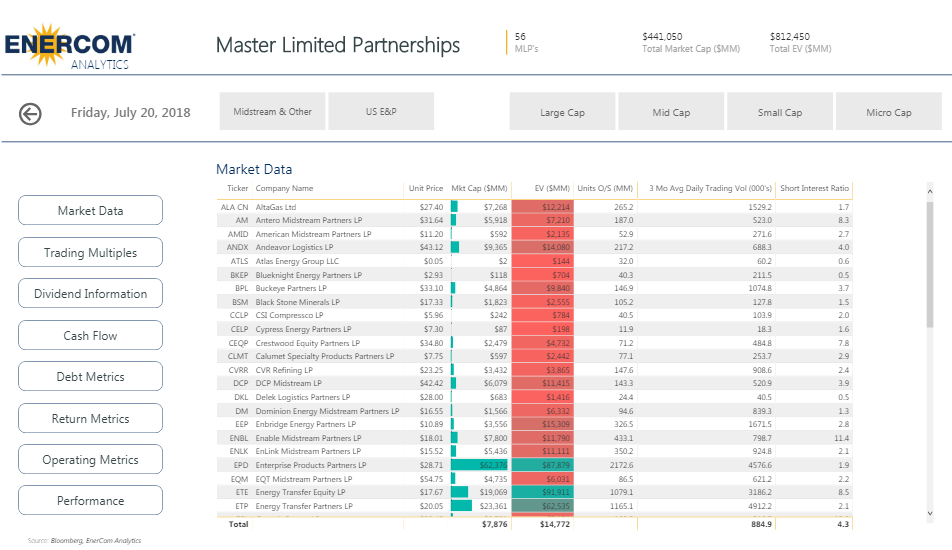Screen dimensions: 952x550
Task: Sort table by Unit Price column header
Action: tap(425, 188)
